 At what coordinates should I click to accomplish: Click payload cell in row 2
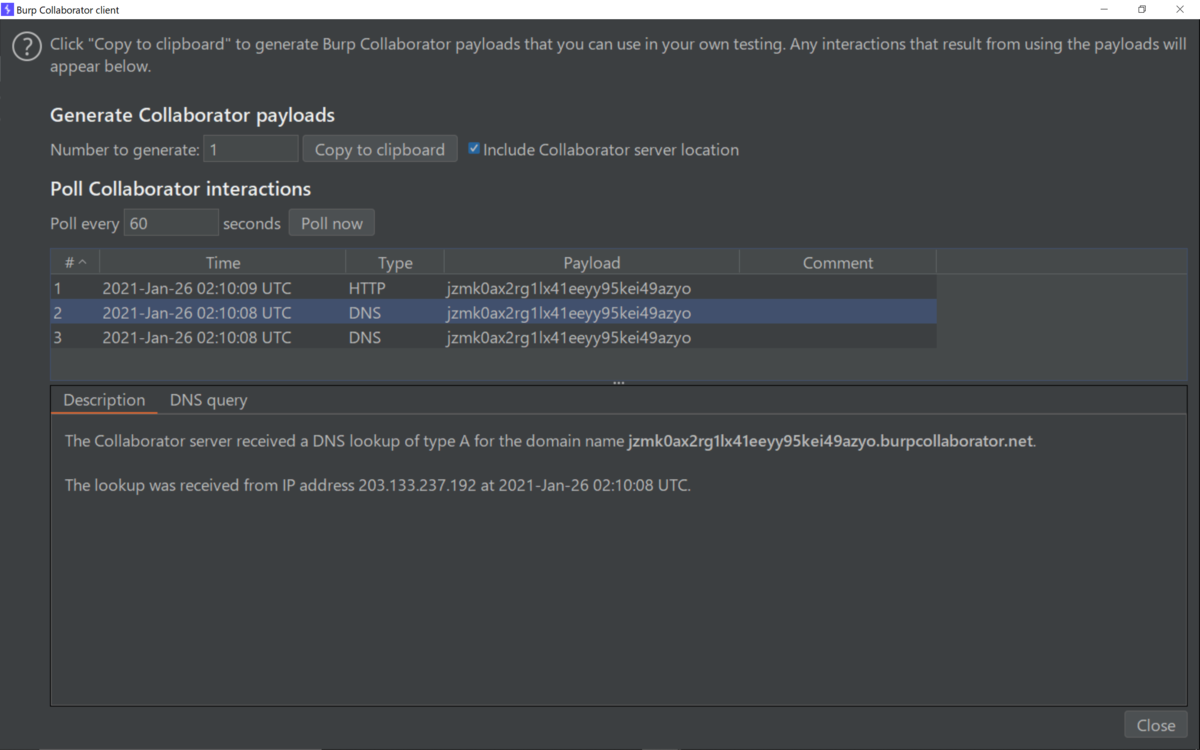[x=592, y=313]
